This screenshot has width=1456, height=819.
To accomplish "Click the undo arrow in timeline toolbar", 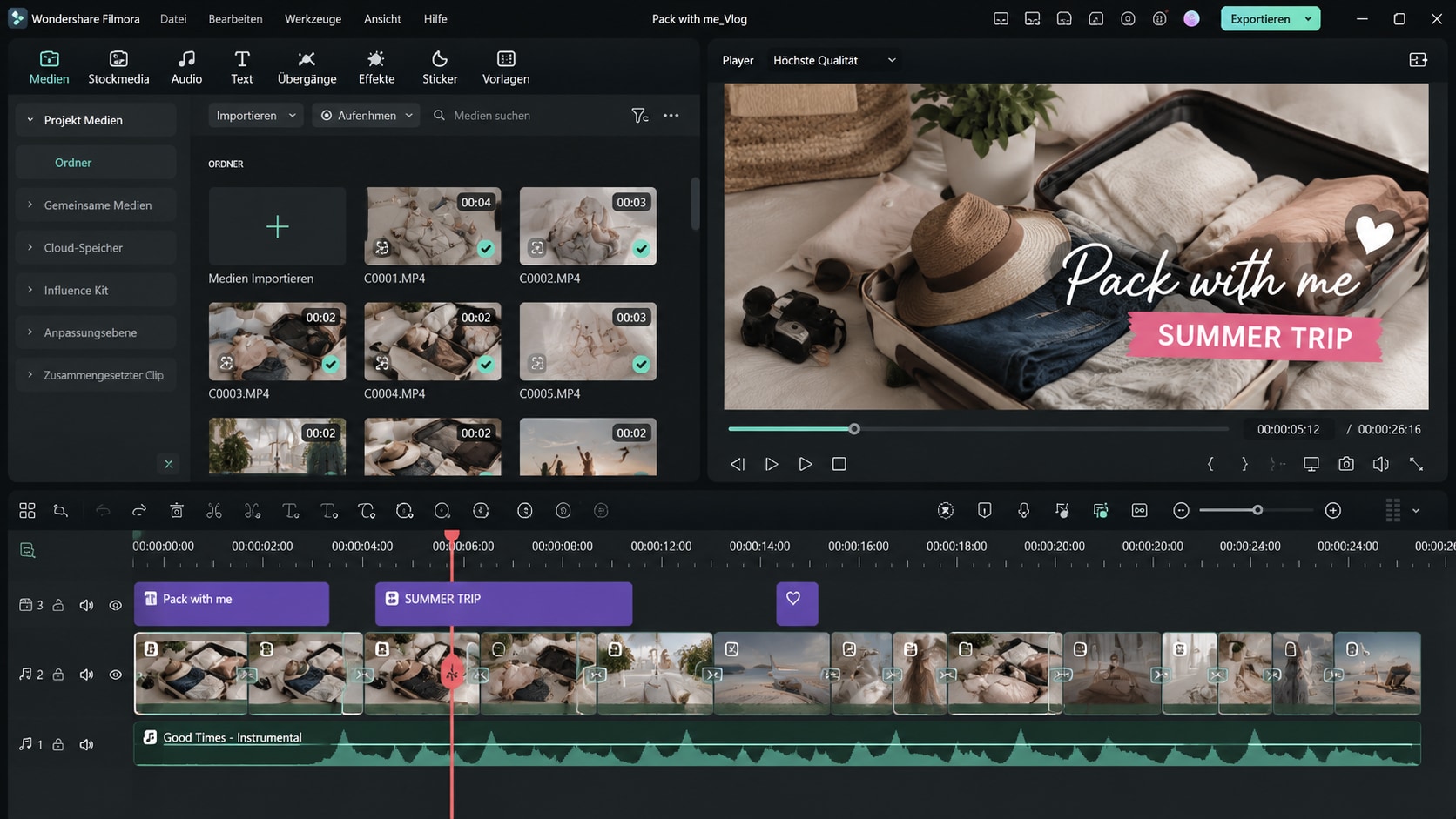I will 103,511.
